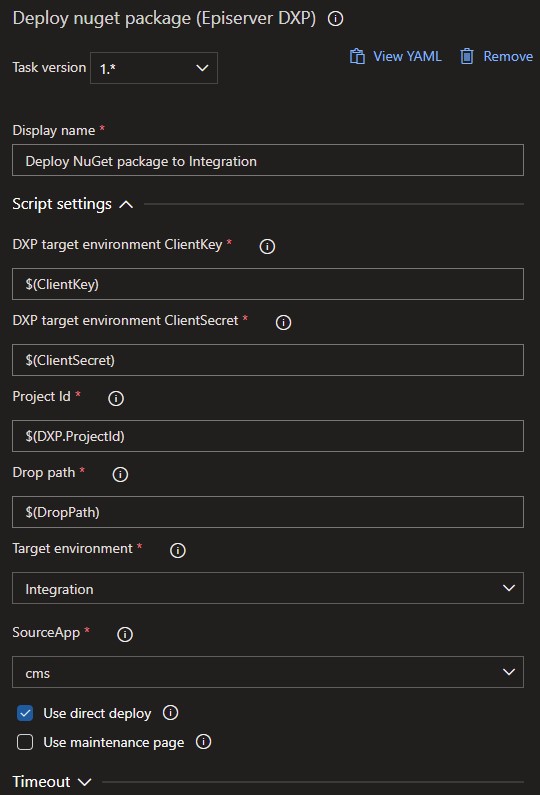This screenshot has width=540, height=795.
Task: Show info for Project Id field
Action: click(116, 399)
